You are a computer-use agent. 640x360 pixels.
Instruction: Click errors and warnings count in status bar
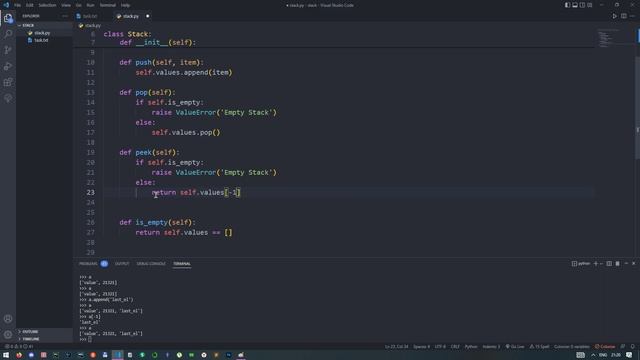[x=18, y=347]
